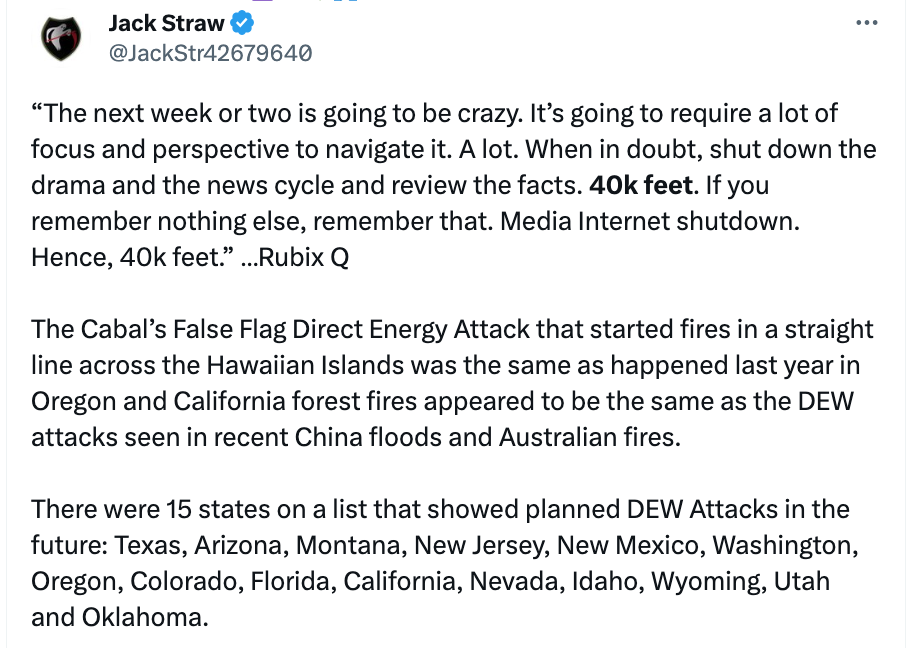The width and height of the screenshot is (910, 648).
Task: Click the state name "Texas"
Action: point(145,545)
